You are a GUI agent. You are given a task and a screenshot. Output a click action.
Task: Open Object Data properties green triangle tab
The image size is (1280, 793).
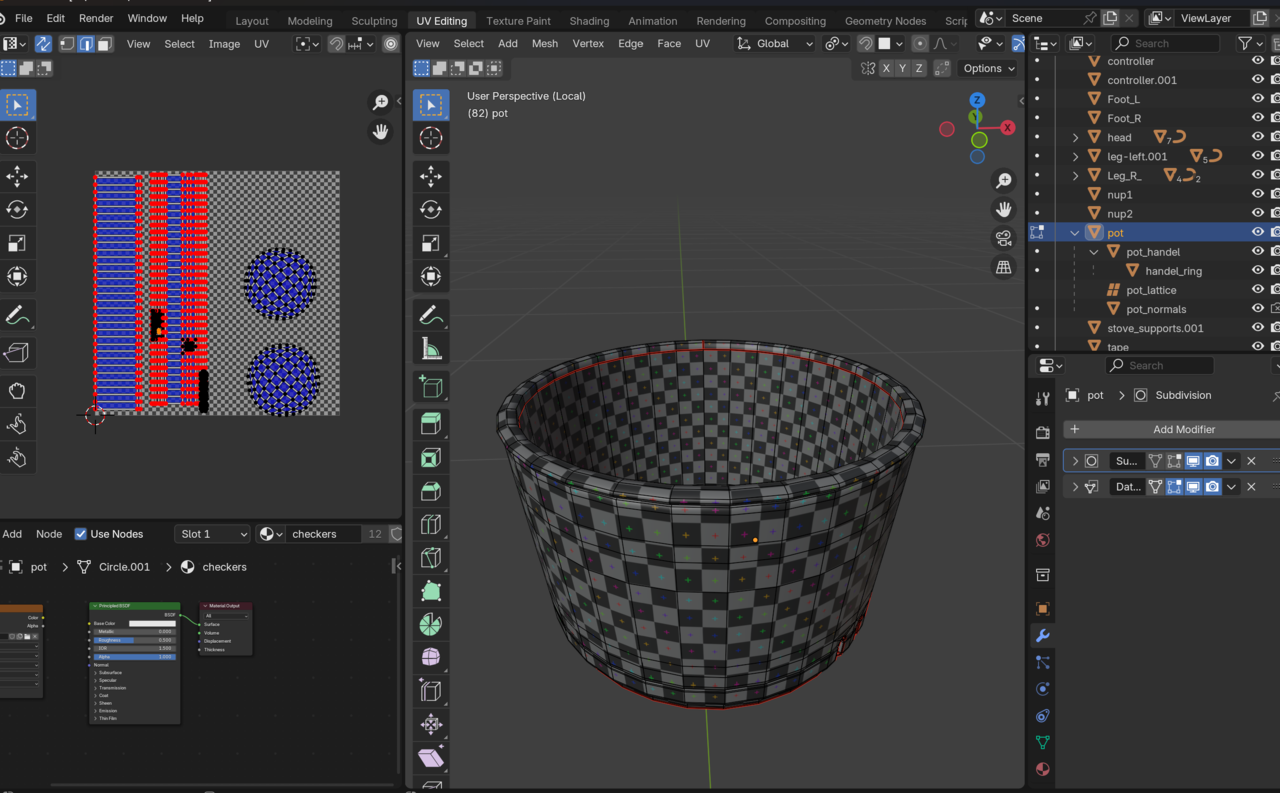tap(1042, 742)
